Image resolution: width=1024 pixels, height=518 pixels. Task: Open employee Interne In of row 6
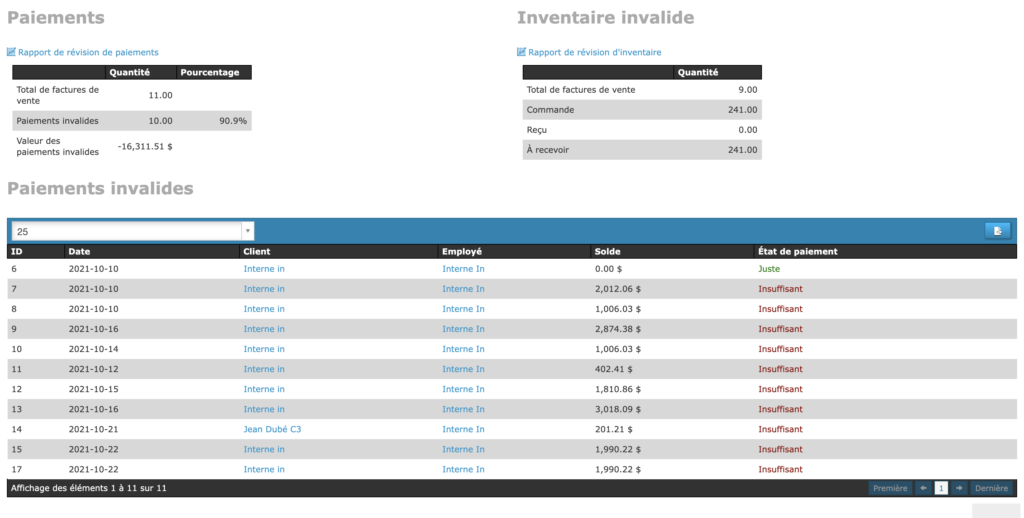463,268
